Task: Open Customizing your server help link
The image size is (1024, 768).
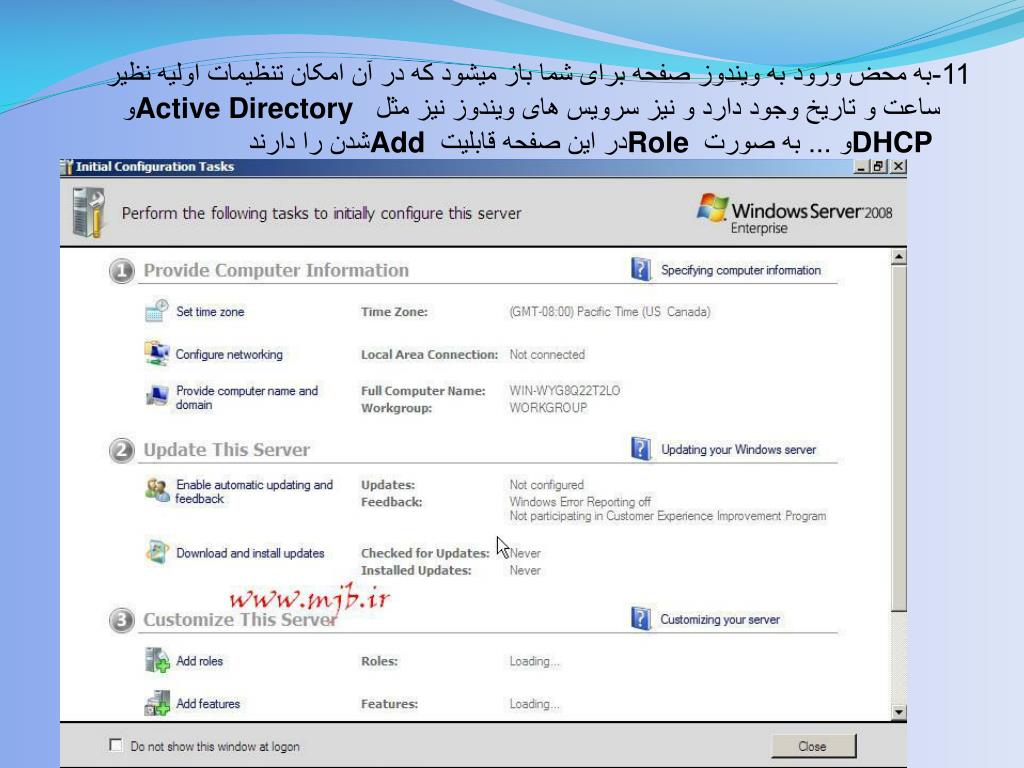Action: click(720, 619)
